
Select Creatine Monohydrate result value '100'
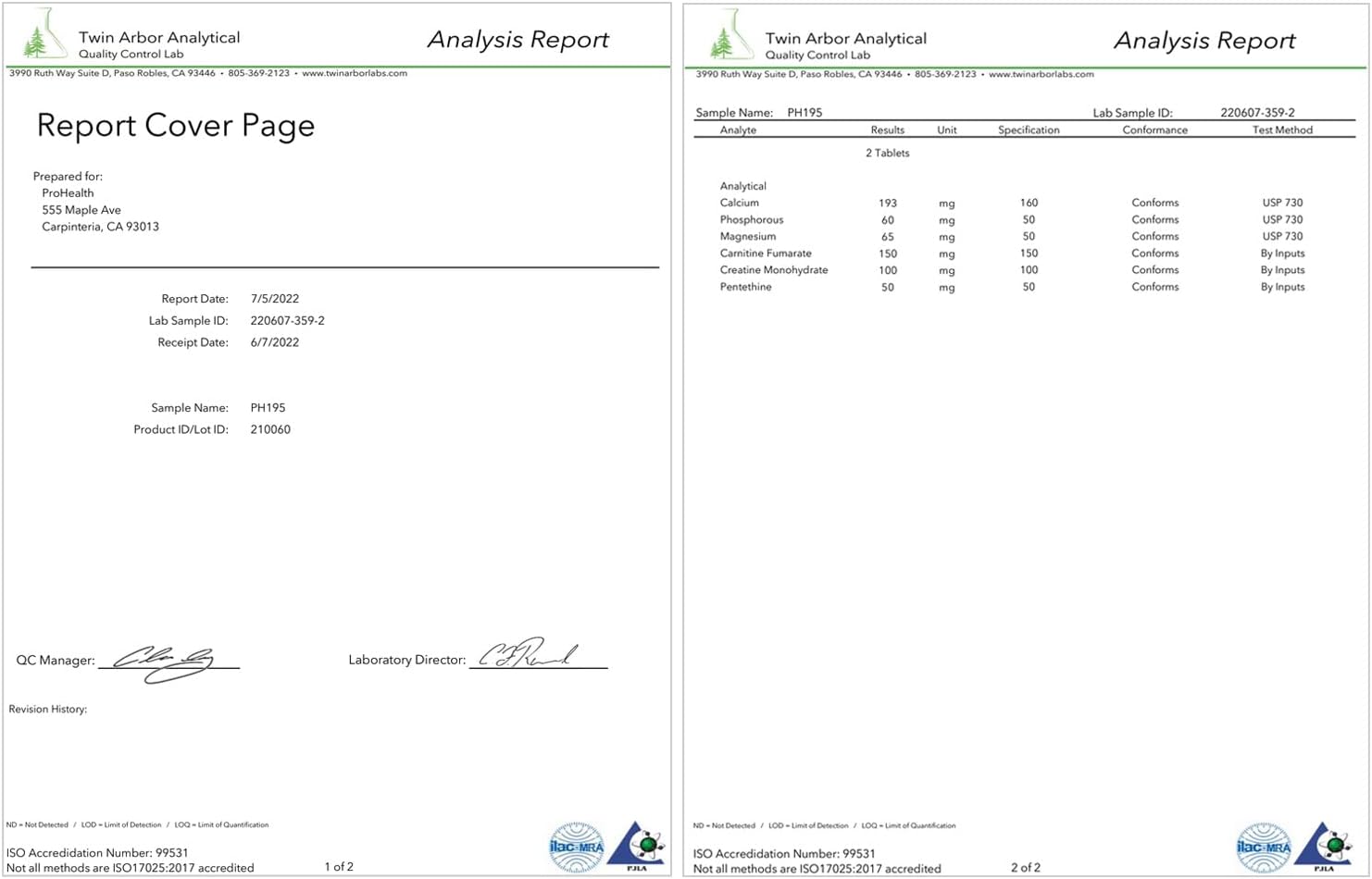888,271
